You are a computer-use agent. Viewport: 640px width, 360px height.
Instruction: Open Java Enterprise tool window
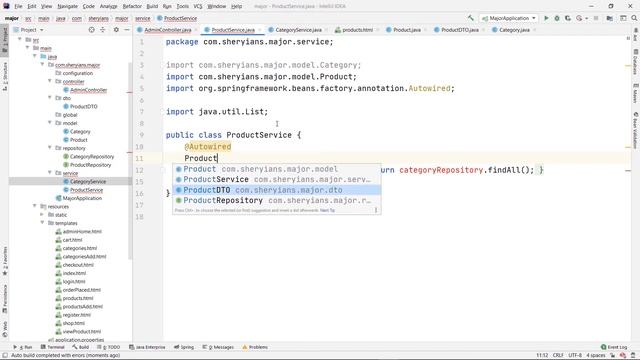pos(147,347)
